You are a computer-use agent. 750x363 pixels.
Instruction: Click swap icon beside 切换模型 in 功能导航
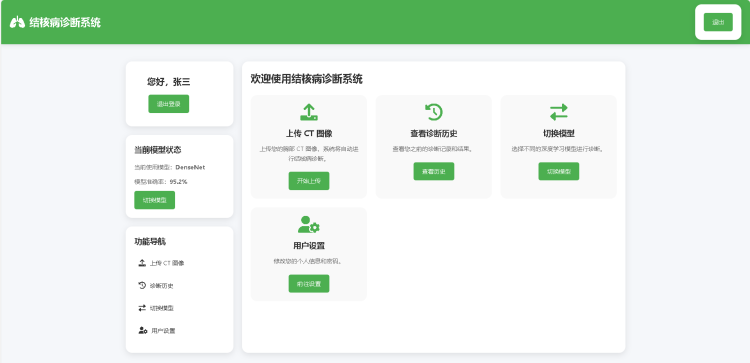tap(142, 308)
